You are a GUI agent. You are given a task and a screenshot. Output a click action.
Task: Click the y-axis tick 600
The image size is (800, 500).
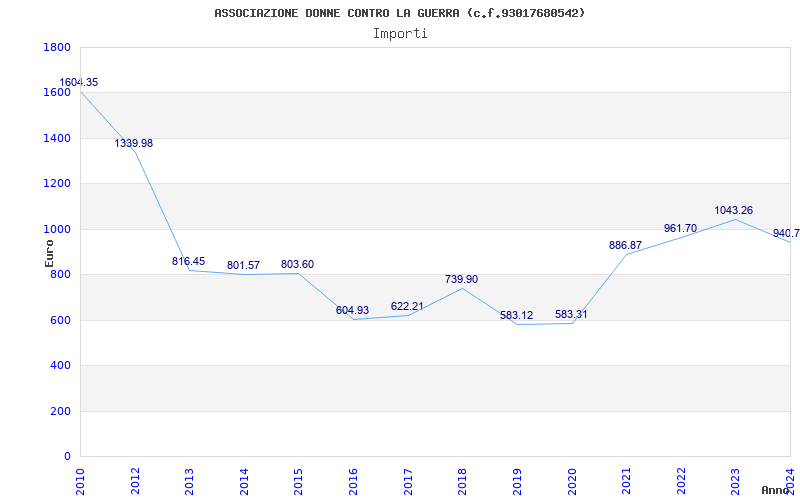click(60, 320)
